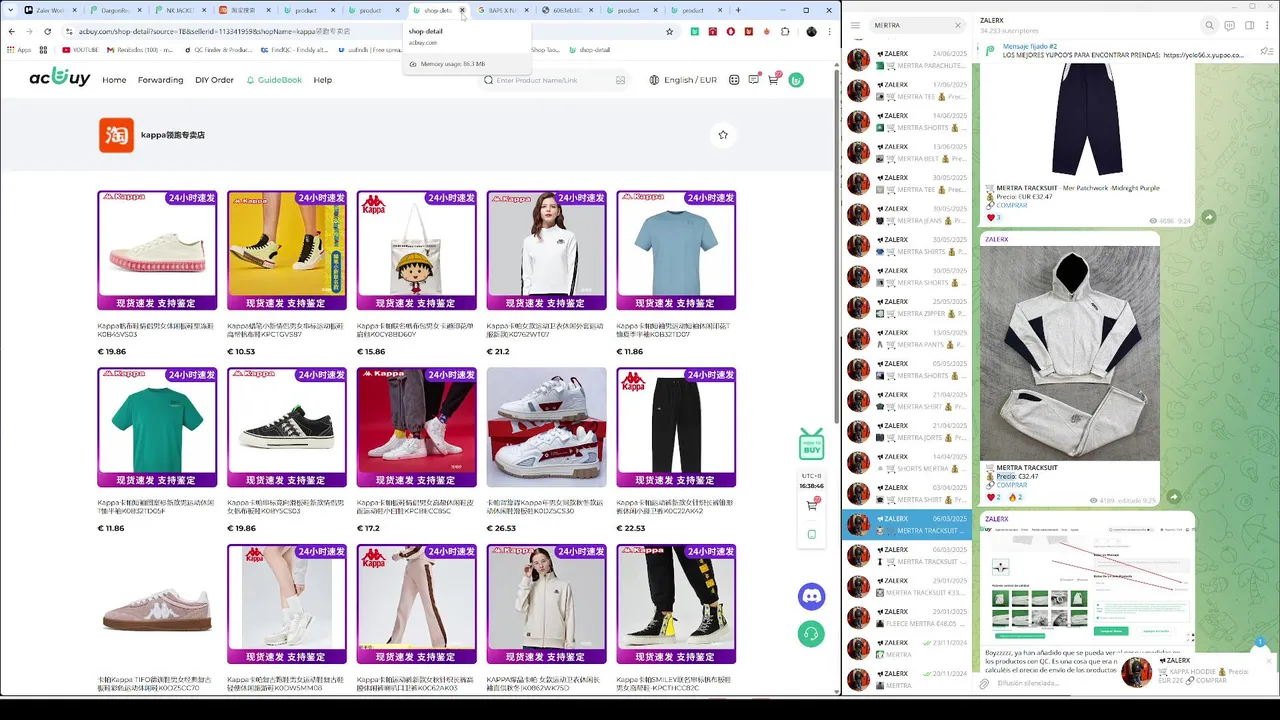Open the customer support headset button
Image resolution: width=1280 pixels, height=720 pixels.
pyautogui.click(x=811, y=633)
